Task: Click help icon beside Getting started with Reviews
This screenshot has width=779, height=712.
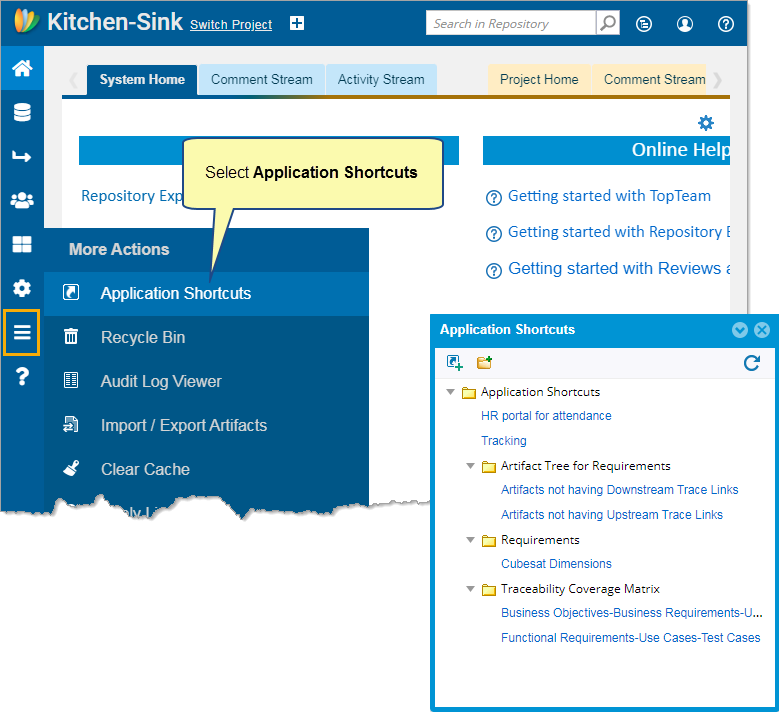Action: point(493,271)
